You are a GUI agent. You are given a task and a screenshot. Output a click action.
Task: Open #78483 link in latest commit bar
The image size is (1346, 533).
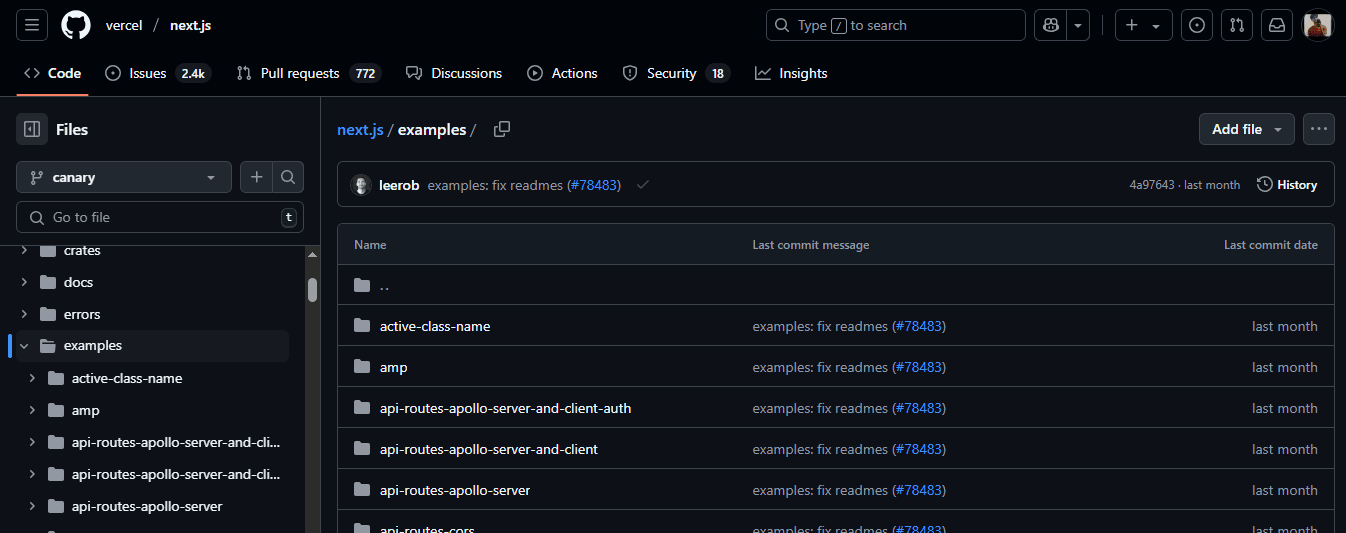pyautogui.click(x=594, y=185)
